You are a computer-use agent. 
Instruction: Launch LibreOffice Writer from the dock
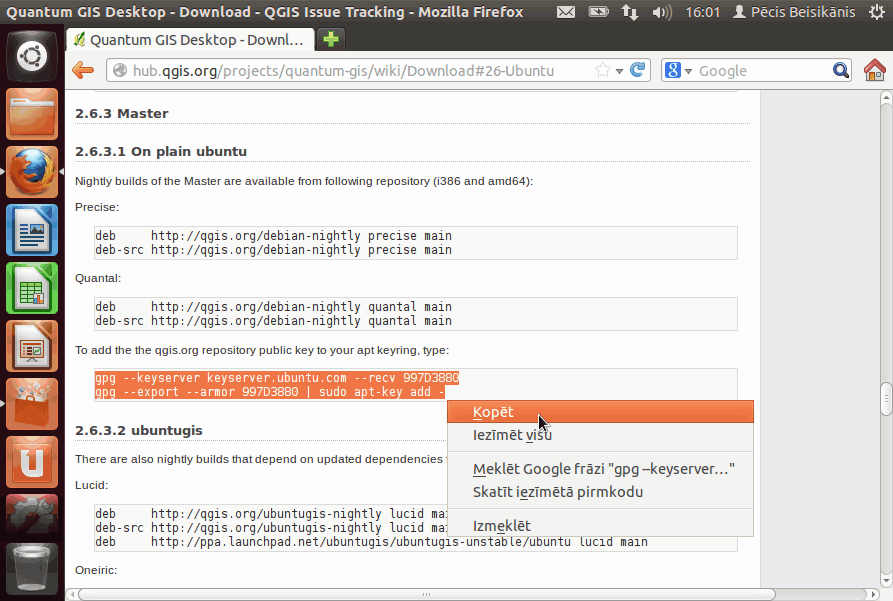click(32, 230)
